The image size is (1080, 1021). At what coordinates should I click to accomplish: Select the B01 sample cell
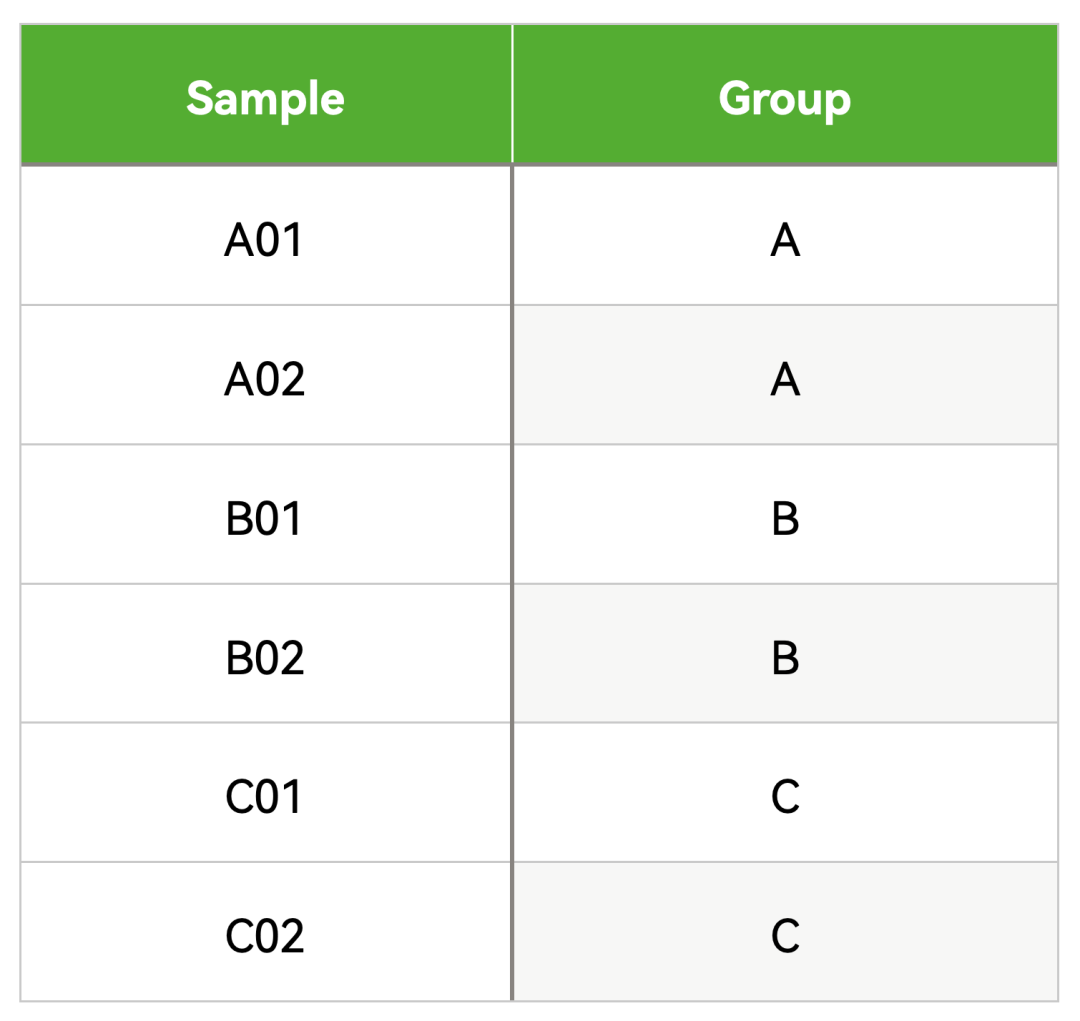click(x=266, y=514)
